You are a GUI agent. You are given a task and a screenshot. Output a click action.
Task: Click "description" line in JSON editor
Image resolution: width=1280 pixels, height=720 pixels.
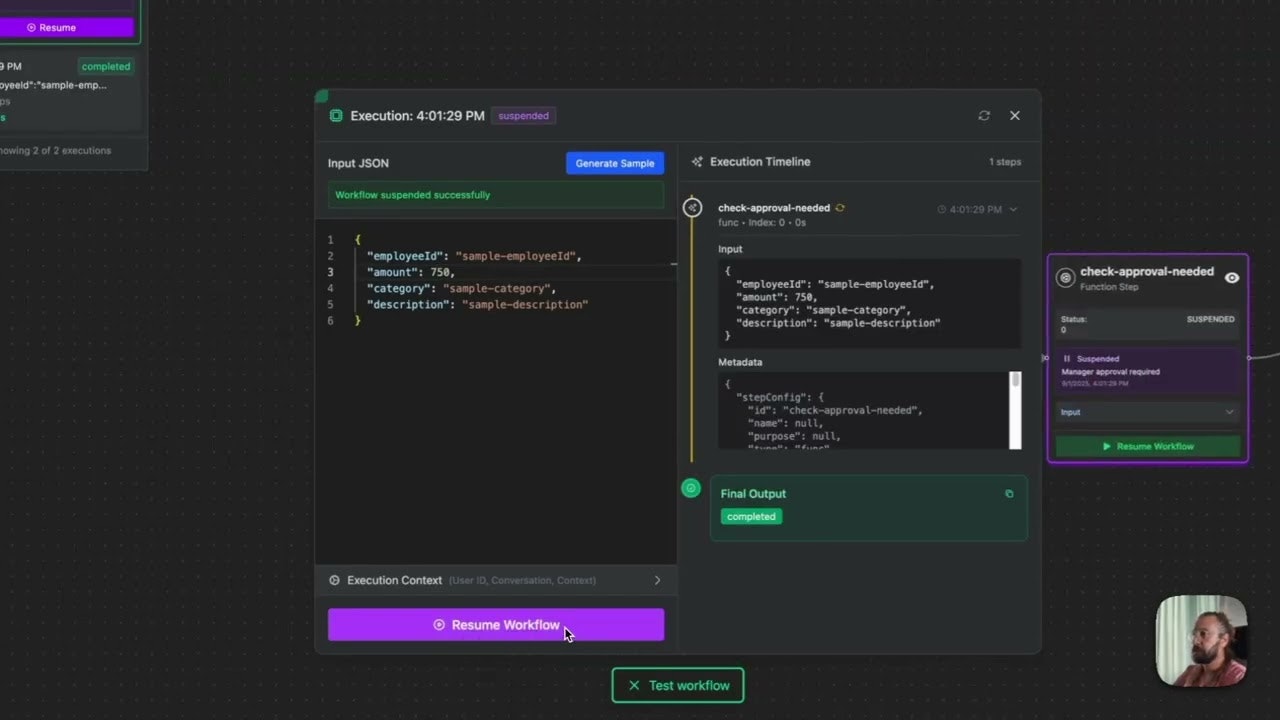click(477, 304)
